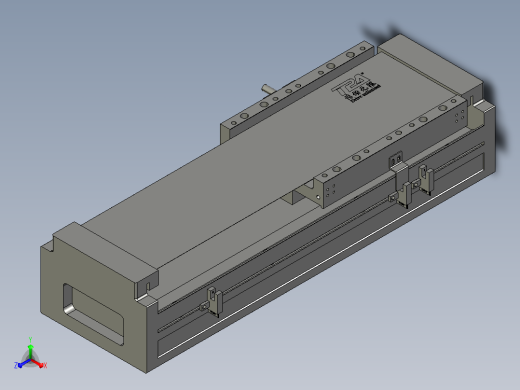This screenshot has height=390, width=520.
Task: Select the rounded rectangular cutout on the near end face
Action: (93, 314)
